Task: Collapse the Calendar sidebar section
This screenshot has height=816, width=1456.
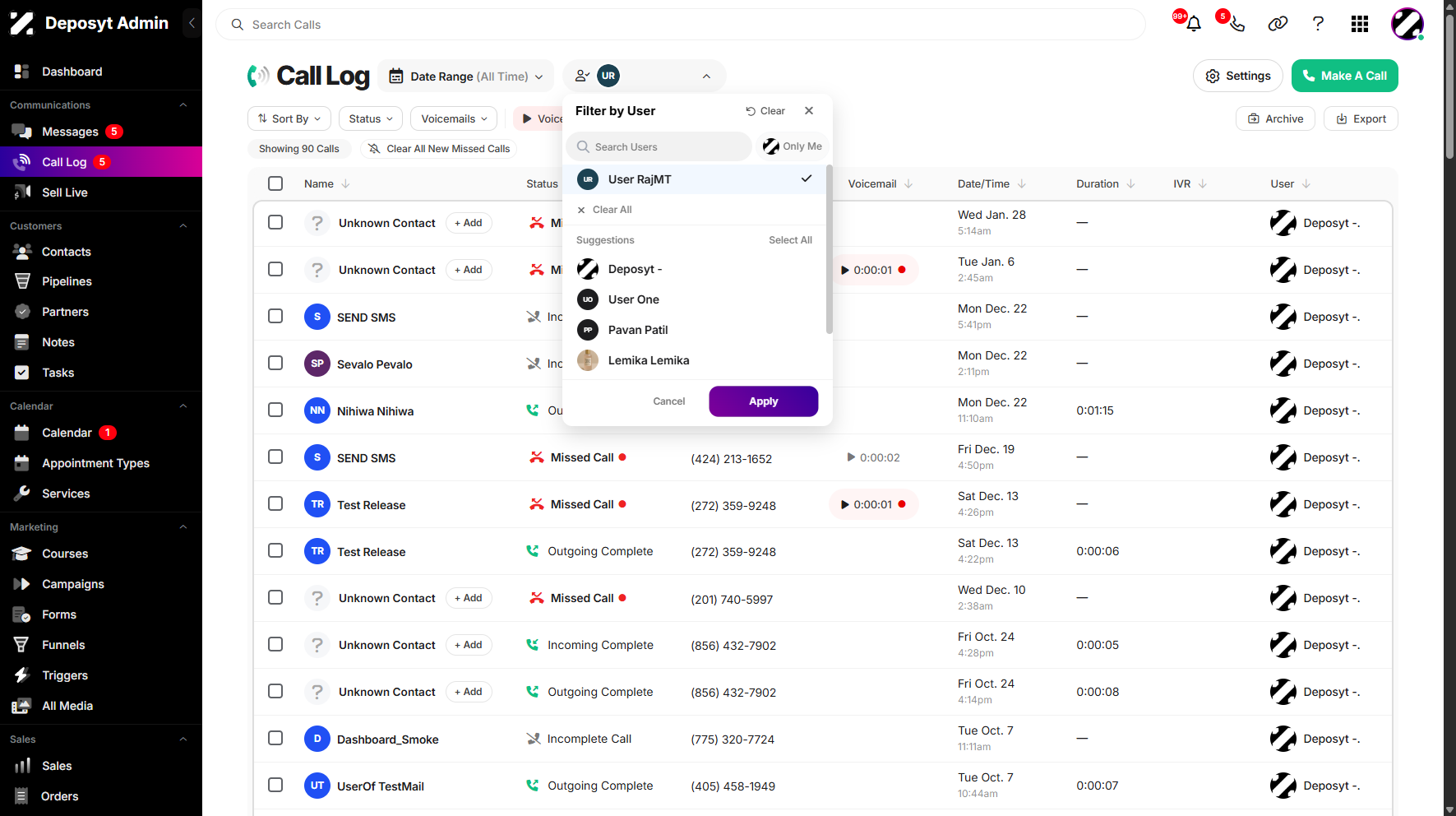Action: click(x=183, y=406)
